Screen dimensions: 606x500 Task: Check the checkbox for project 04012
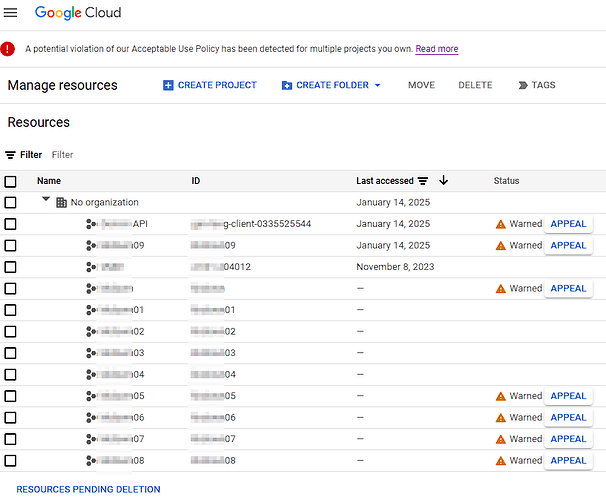[10, 267]
